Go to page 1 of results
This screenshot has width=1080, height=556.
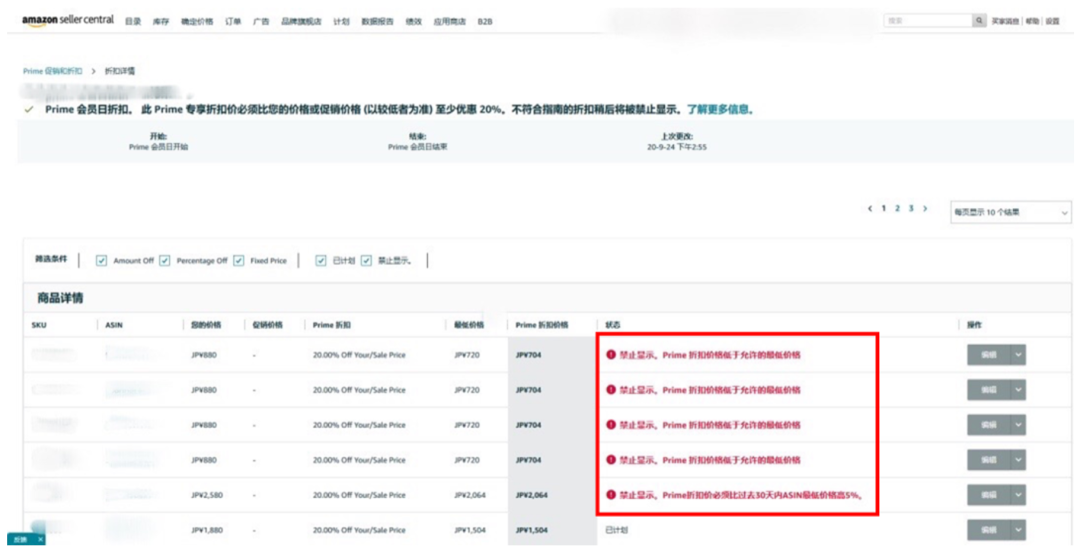pos(884,208)
